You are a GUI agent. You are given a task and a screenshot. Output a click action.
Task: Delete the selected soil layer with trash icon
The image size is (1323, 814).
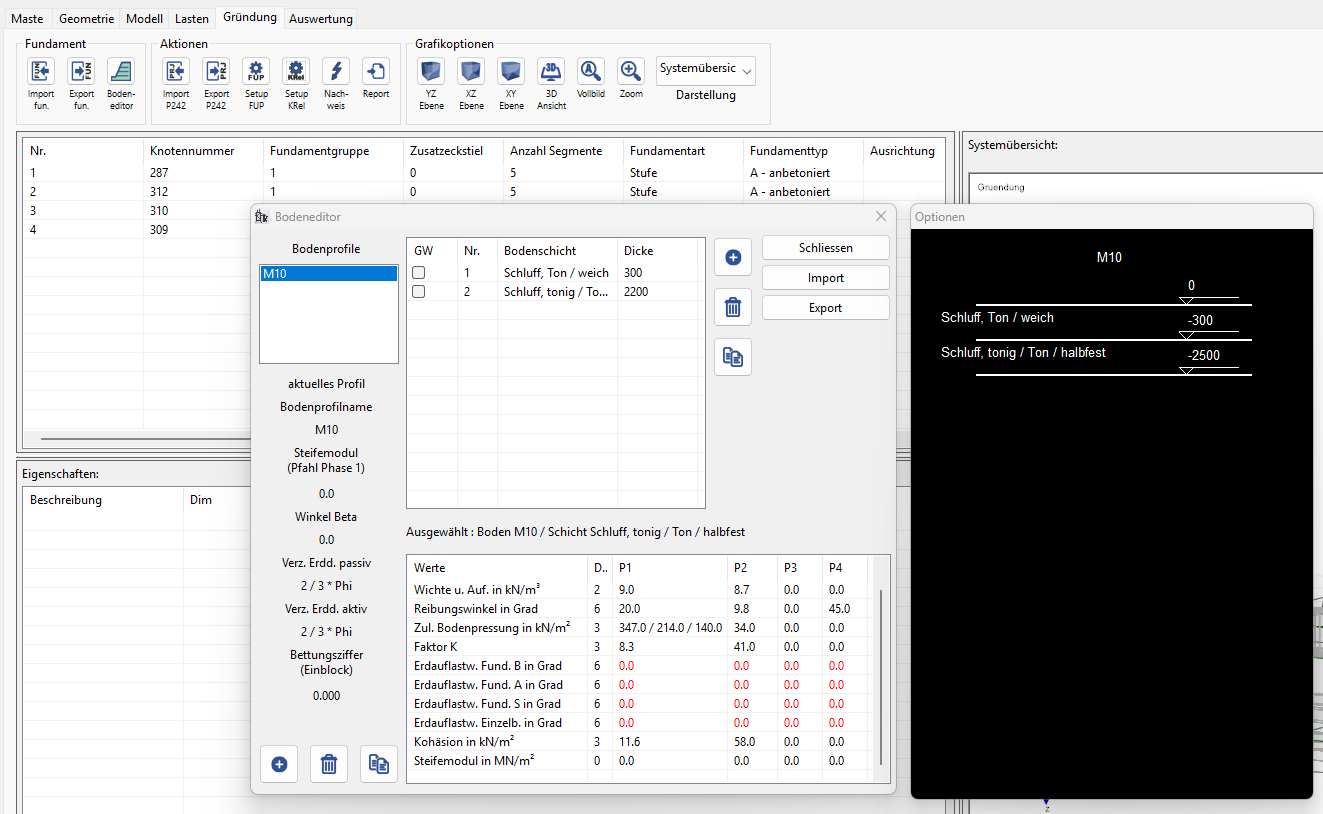coord(732,307)
